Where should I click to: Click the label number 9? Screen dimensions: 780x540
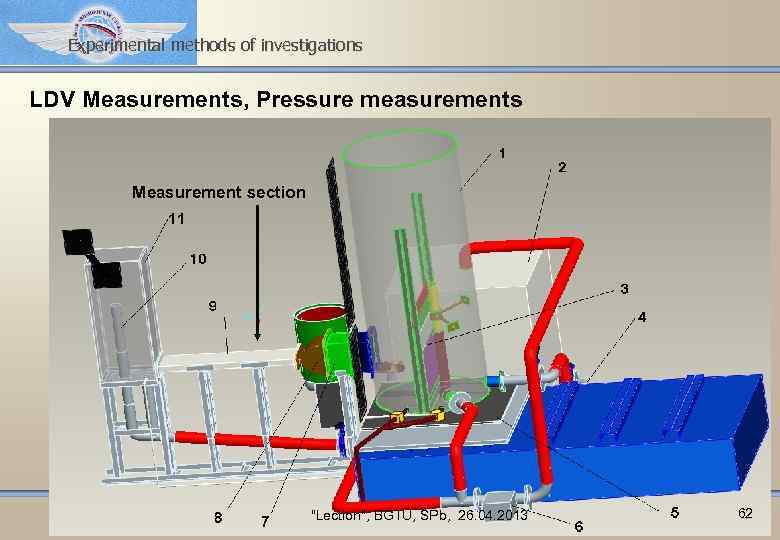(212, 305)
